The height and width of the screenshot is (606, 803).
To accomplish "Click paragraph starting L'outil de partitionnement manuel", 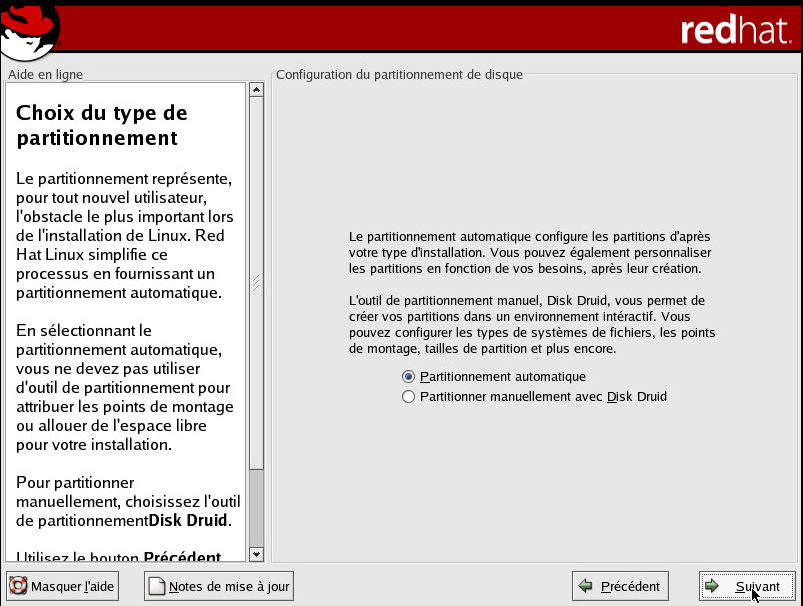I will (532, 324).
